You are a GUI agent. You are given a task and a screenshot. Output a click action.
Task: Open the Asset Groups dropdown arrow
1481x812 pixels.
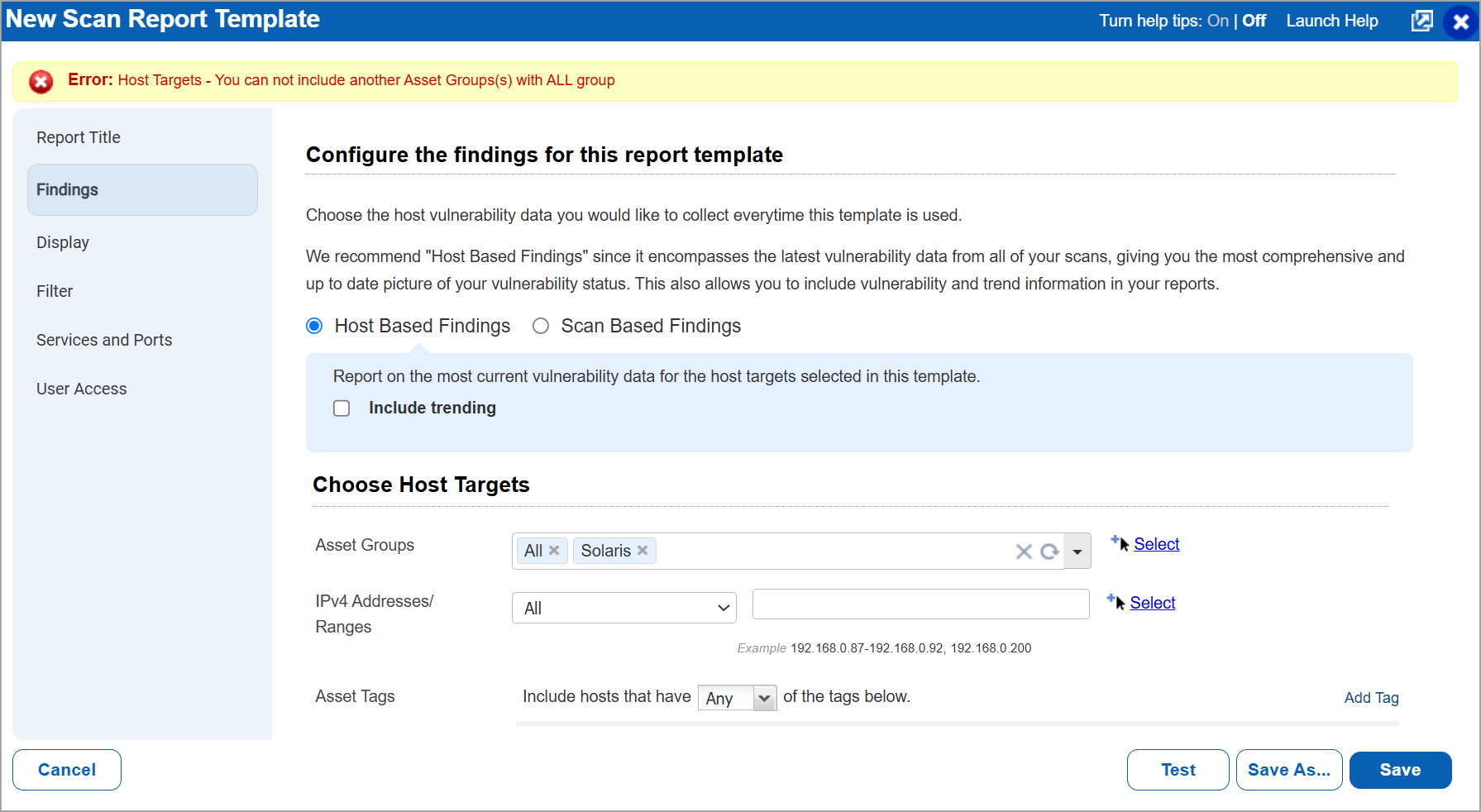click(1076, 551)
